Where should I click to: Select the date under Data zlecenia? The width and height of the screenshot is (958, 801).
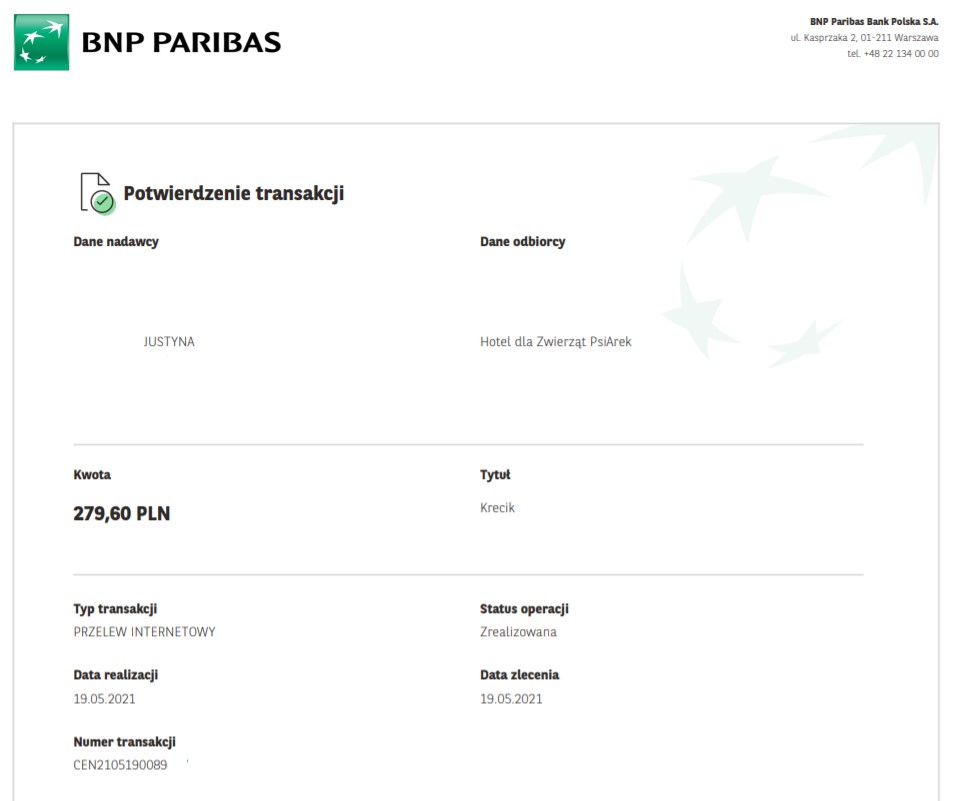(511, 699)
